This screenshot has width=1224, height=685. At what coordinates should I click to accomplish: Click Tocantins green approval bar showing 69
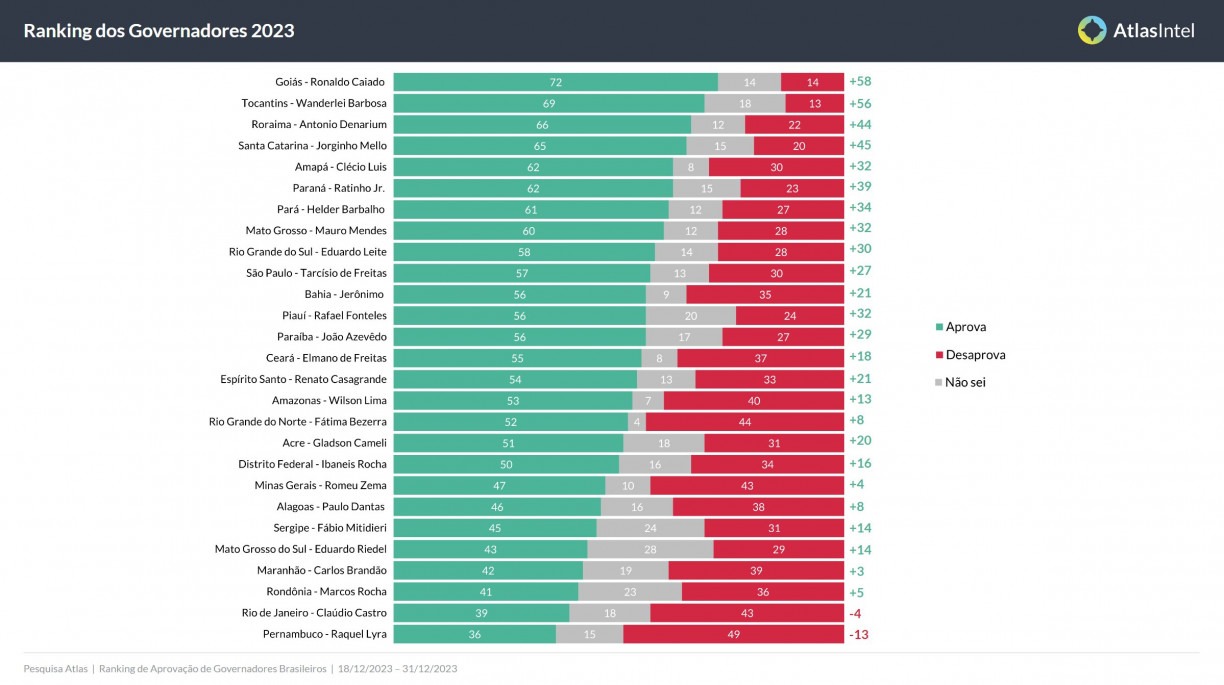pyautogui.click(x=549, y=103)
